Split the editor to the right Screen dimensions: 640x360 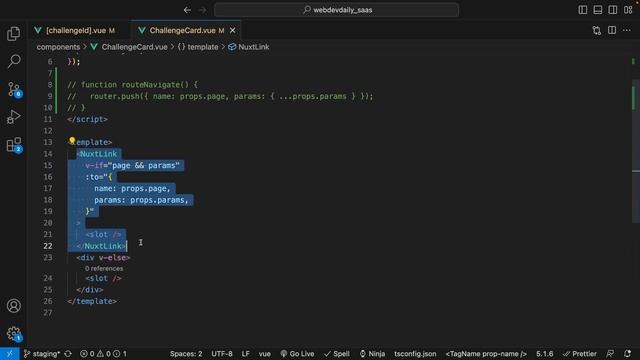[x=612, y=30]
